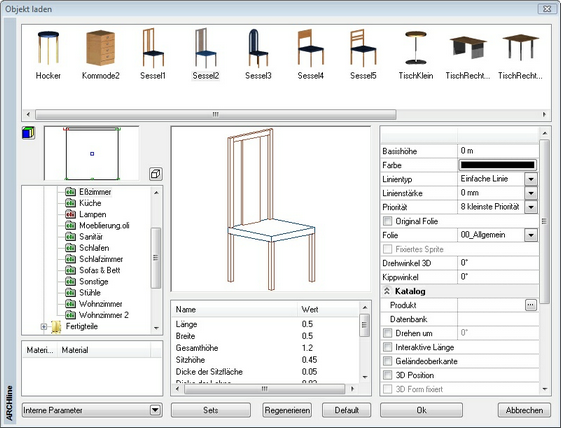Open the Produkt browse ellipsis button
Image resolution: width=561 pixels, height=428 pixels.
pos(531,305)
